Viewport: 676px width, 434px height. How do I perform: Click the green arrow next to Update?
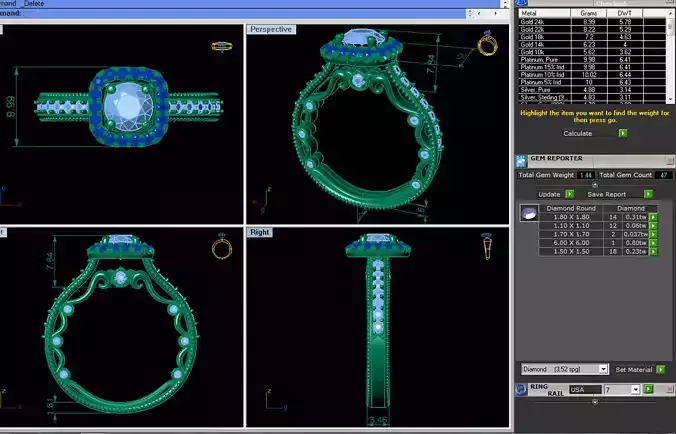coord(570,194)
